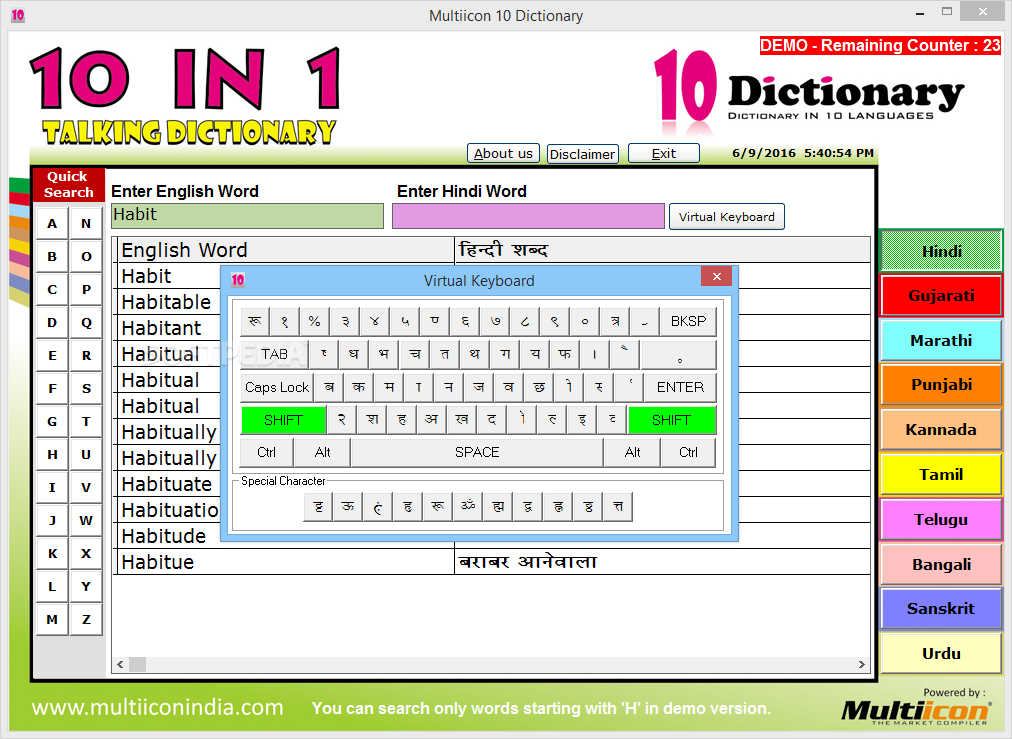Choose the Kannada language tab
Image resolution: width=1012 pixels, height=739 pixels.
[x=941, y=429]
